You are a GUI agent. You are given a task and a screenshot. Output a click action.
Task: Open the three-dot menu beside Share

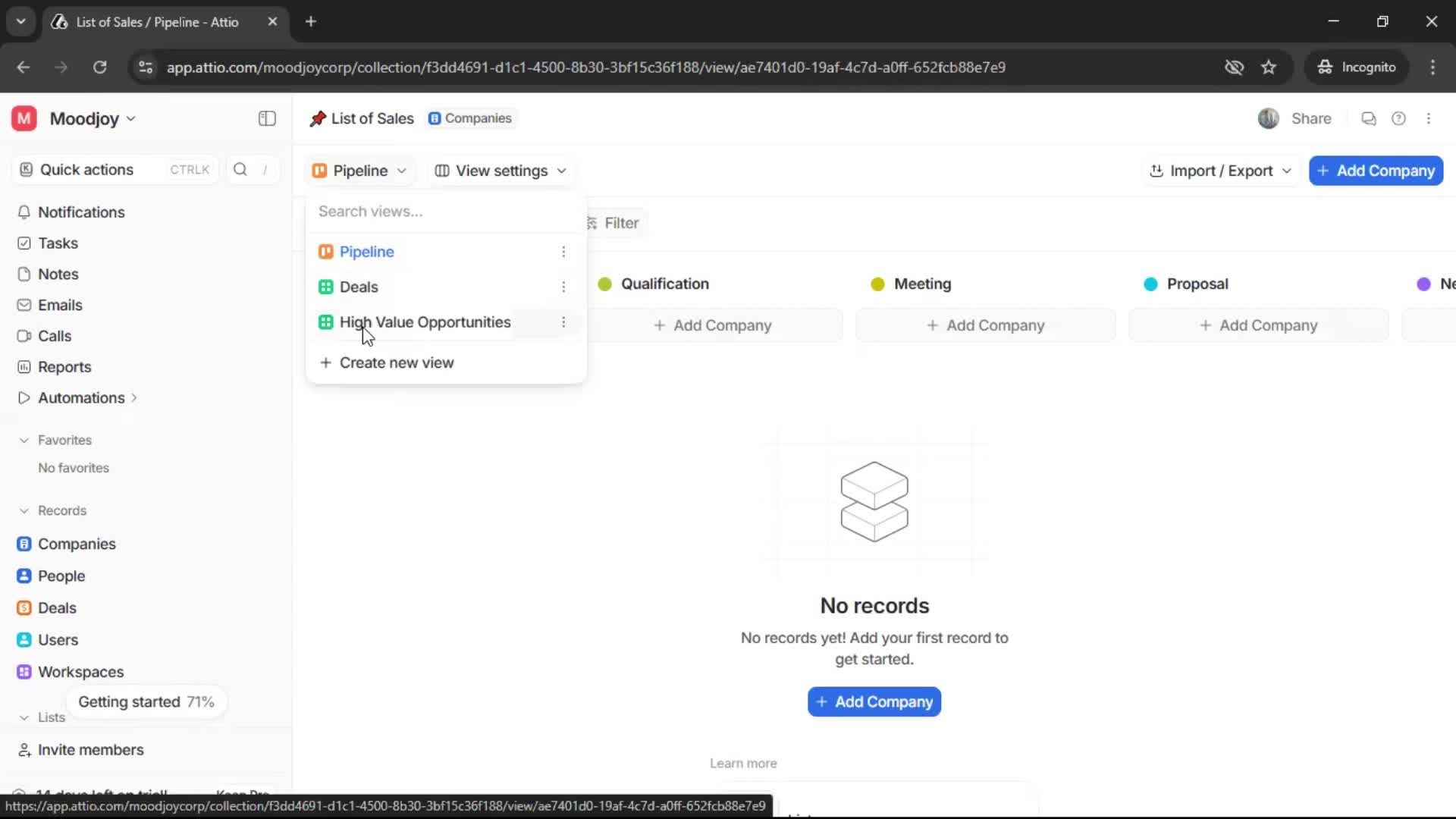pyautogui.click(x=1430, y=118)
